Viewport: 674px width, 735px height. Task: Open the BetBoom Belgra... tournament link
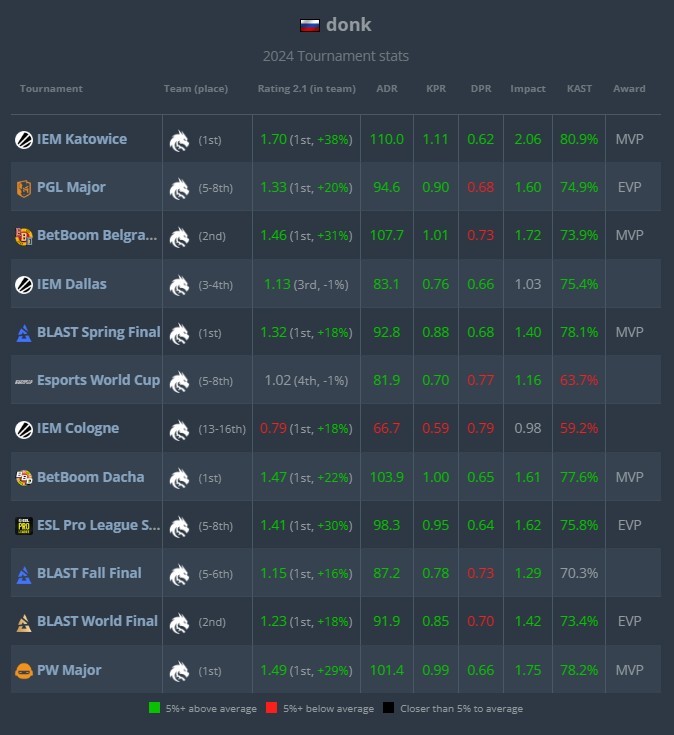(97, 235)
